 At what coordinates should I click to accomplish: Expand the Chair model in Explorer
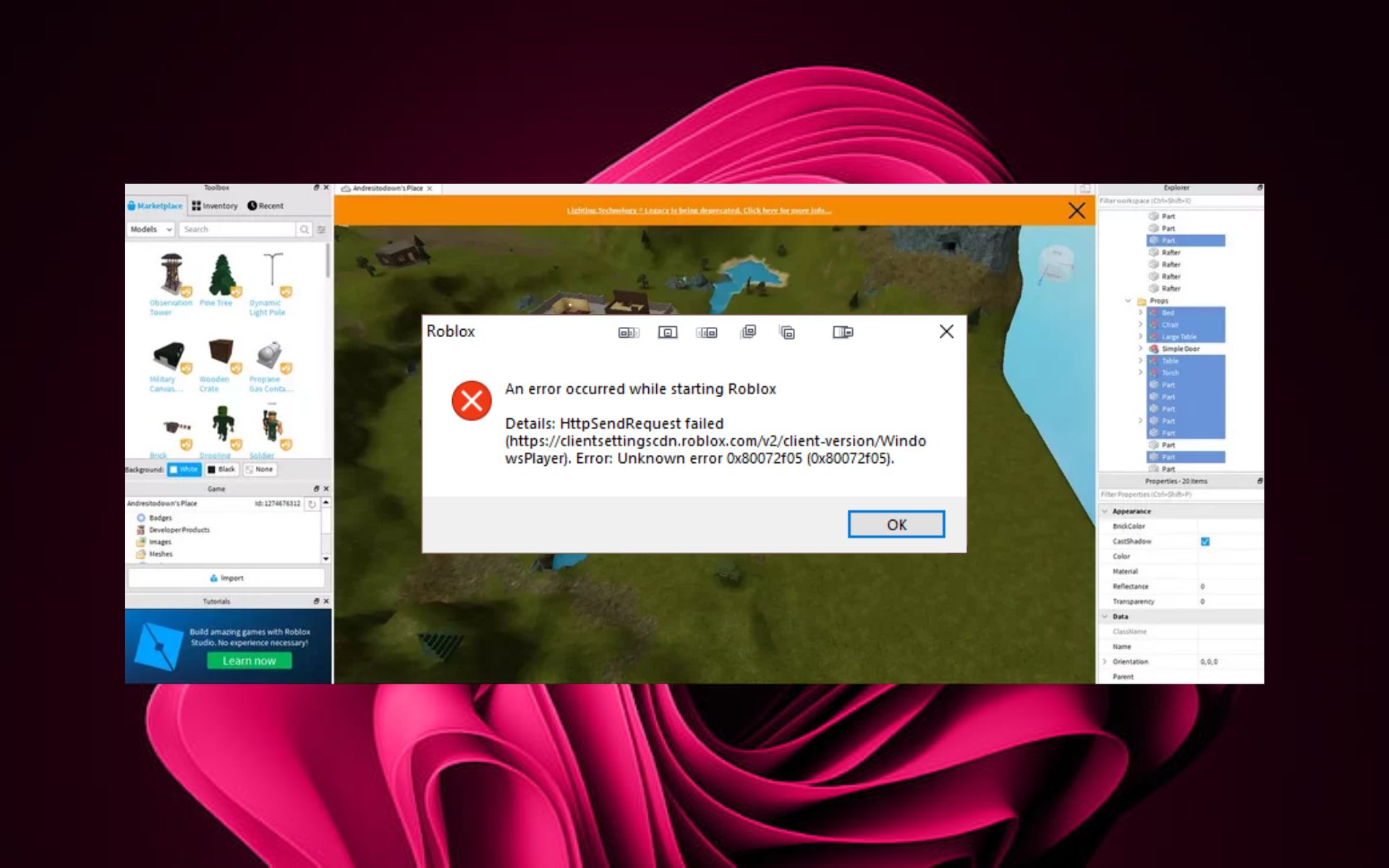pyautogui.click(x=1141, y=325)
